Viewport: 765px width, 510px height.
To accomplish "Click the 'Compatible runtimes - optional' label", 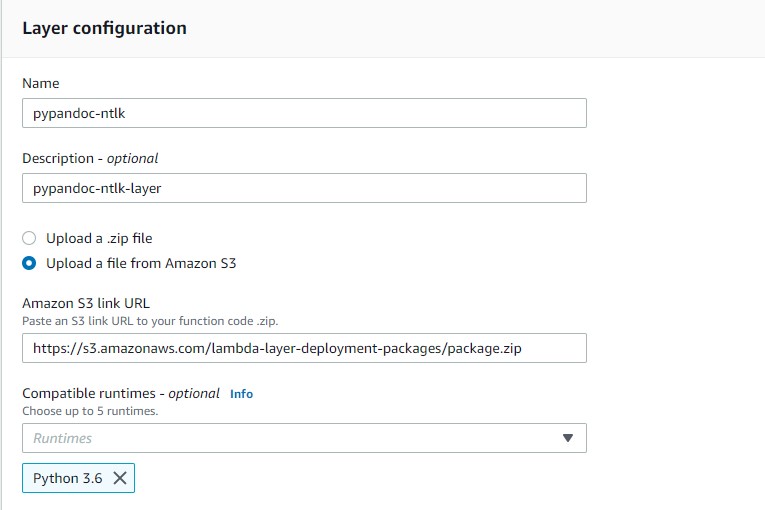I will (x=121, y=393).
